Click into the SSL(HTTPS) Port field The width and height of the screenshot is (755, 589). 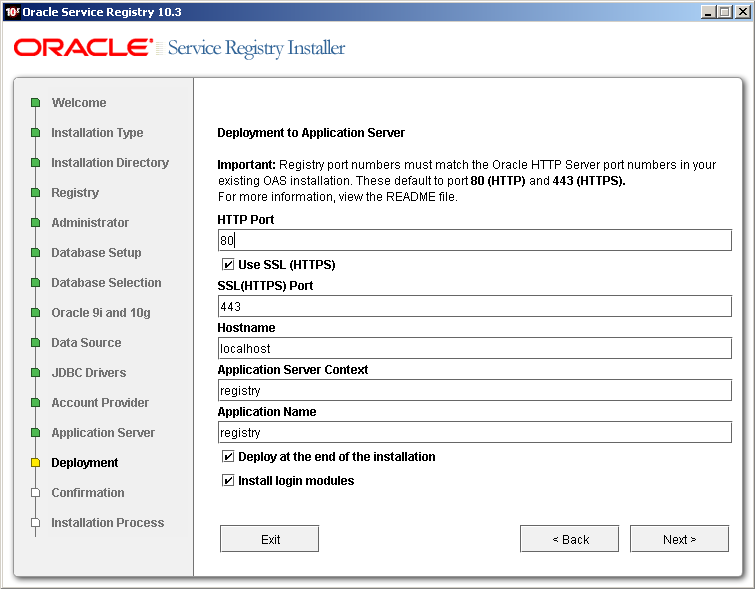coord(475,306)
